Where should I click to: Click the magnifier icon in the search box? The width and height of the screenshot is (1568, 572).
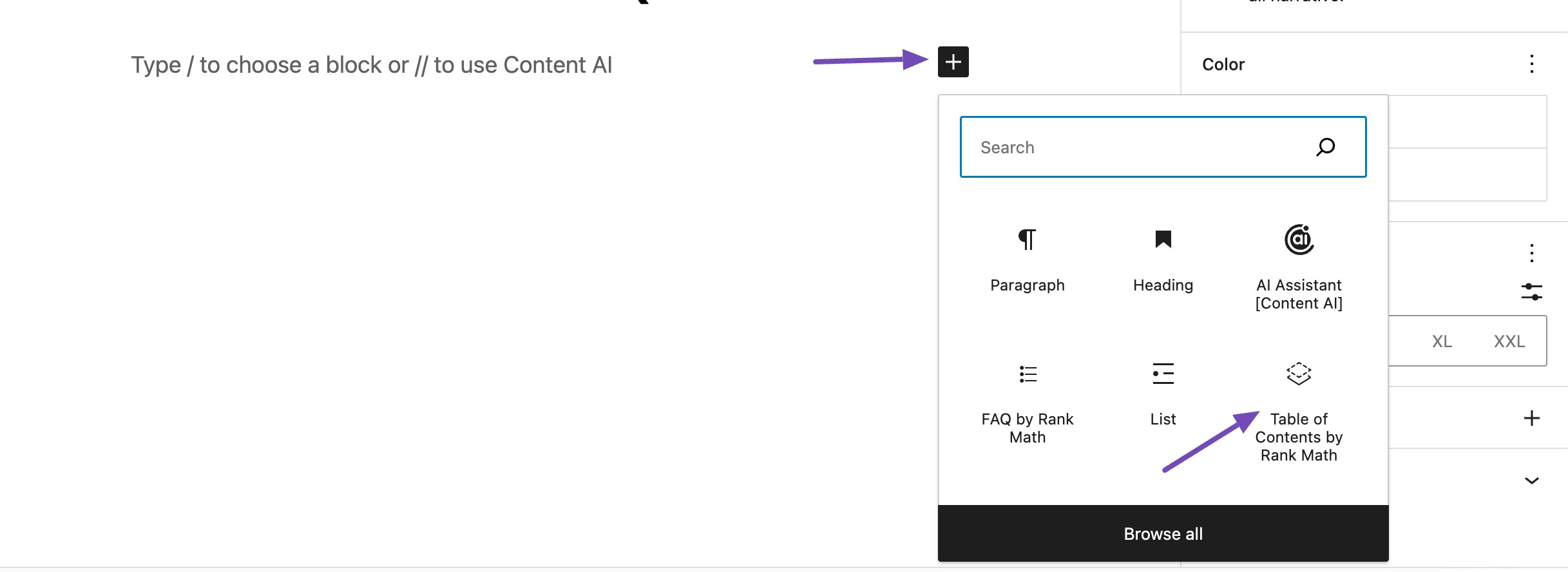coord(1326,147)
